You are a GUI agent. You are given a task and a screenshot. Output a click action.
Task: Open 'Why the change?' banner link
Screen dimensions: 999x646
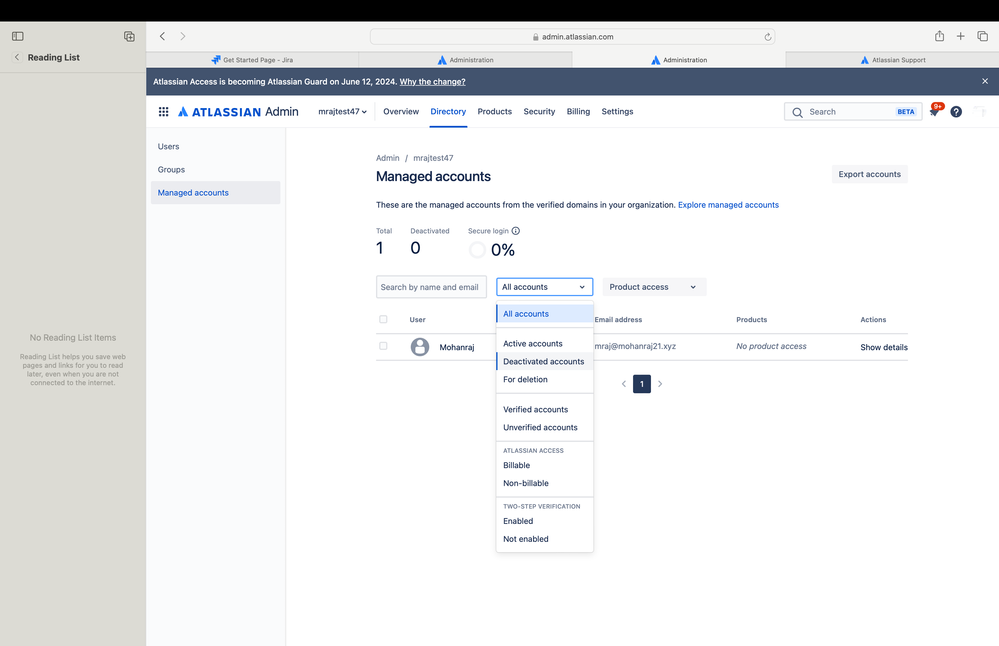coord(433,82)
